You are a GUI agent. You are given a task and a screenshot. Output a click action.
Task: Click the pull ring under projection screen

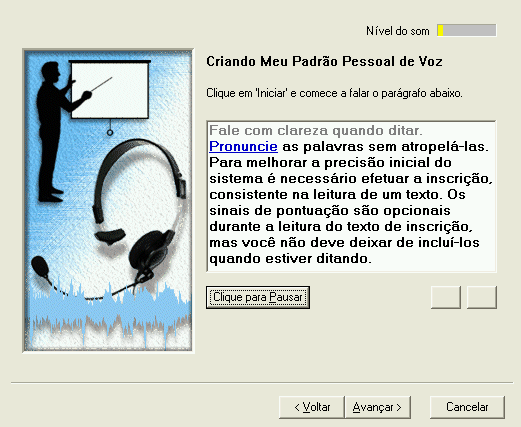pyautogui.click(x=110, y=132)
